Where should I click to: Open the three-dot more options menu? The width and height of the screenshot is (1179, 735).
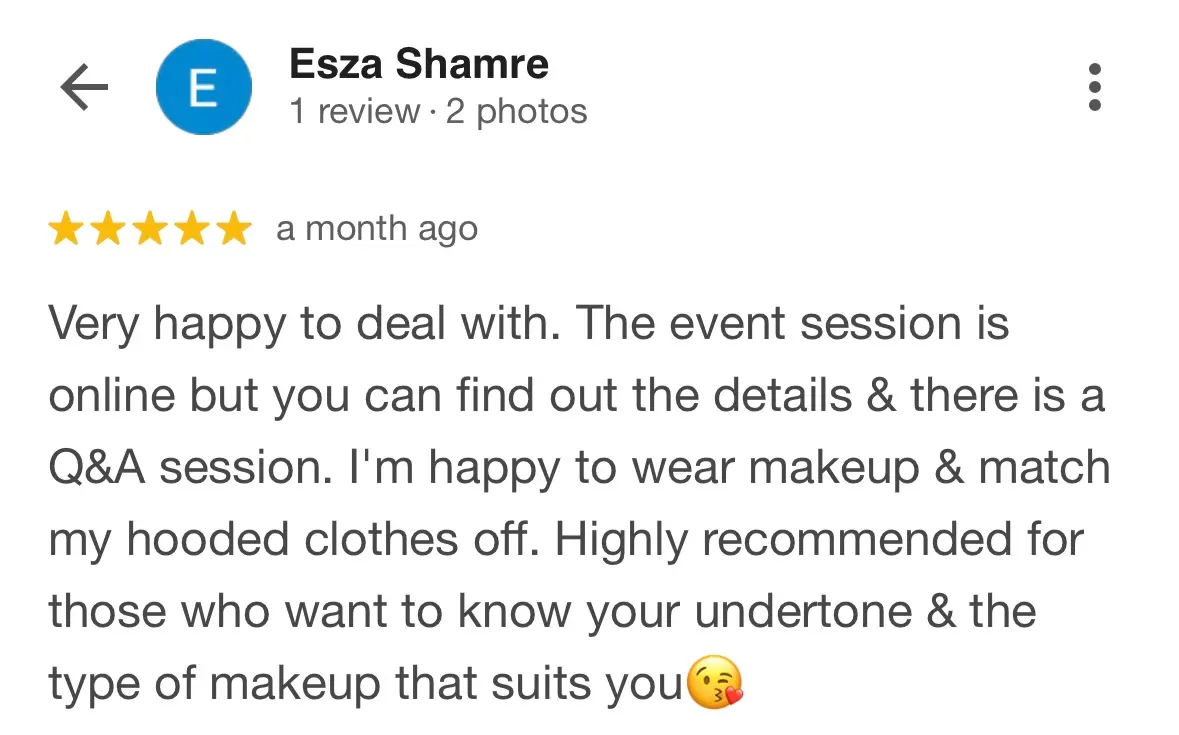(1095, 88)
